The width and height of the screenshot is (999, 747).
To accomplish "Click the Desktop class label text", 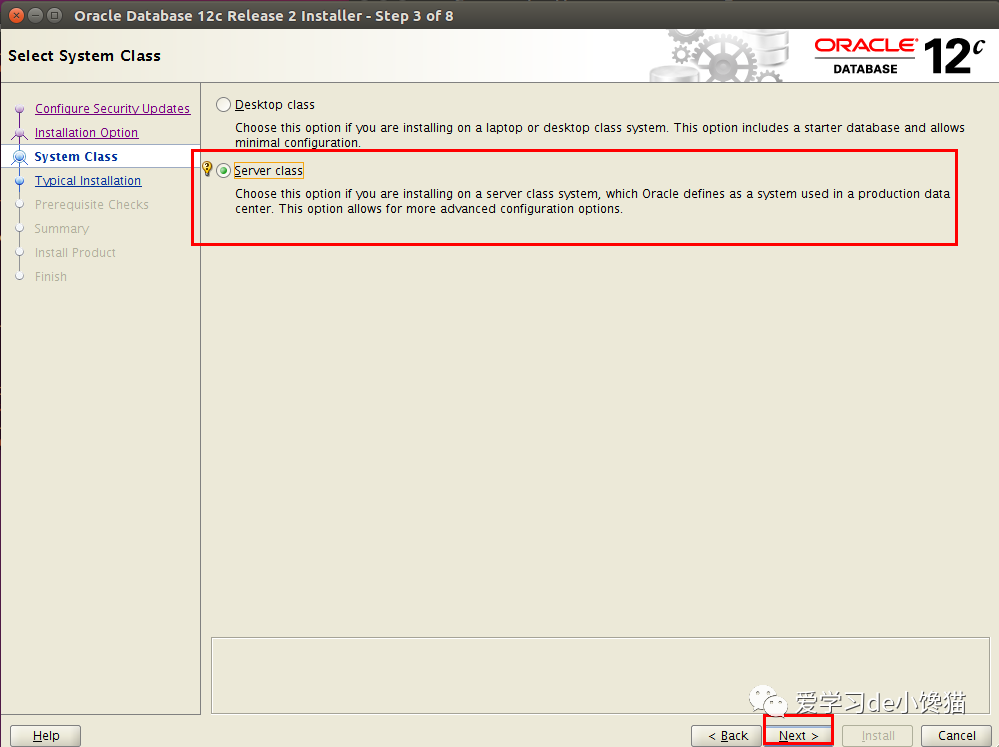I will (275, 105).
